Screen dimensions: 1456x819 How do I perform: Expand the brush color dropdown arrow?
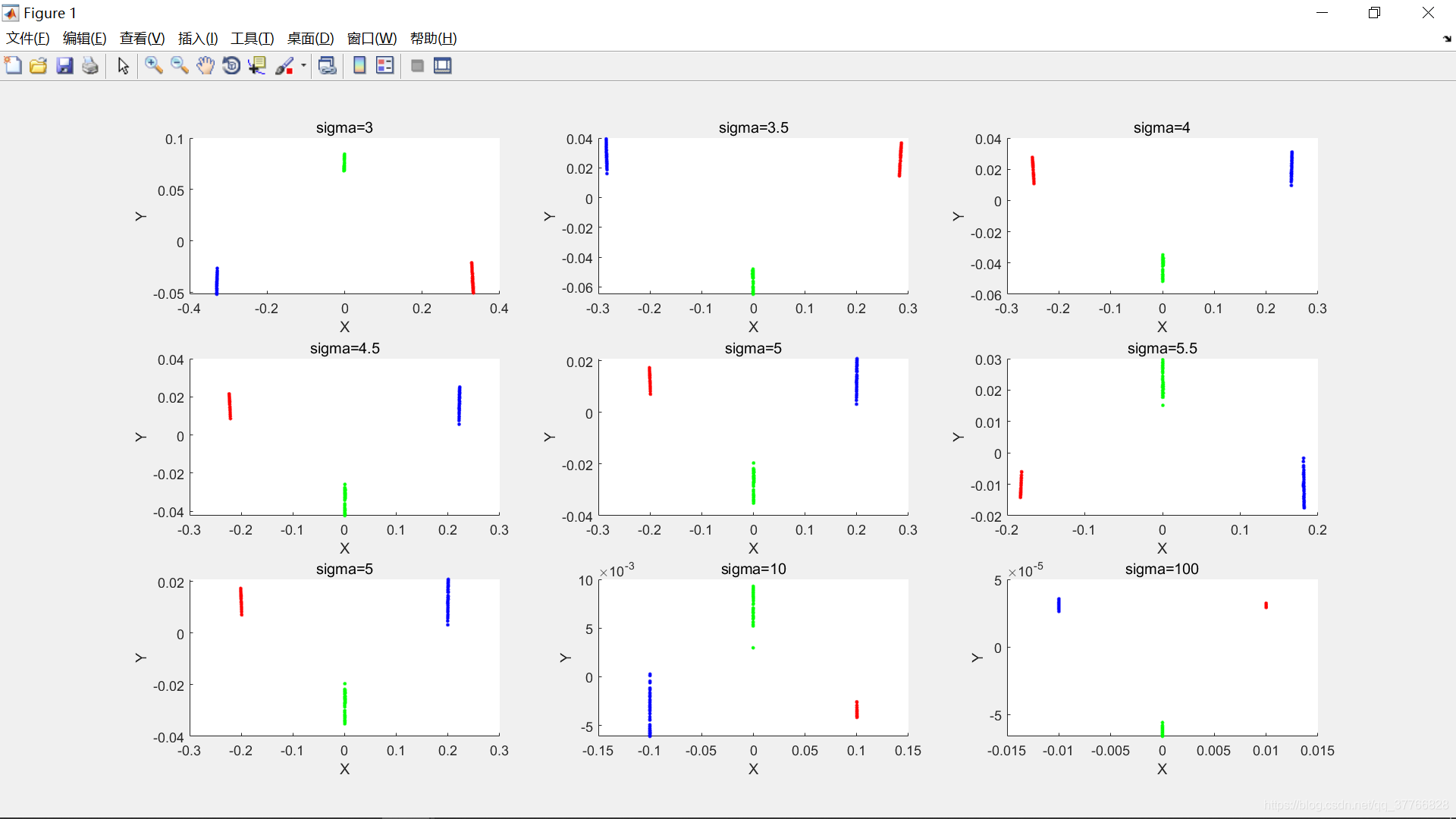click(x=303, y=66)
